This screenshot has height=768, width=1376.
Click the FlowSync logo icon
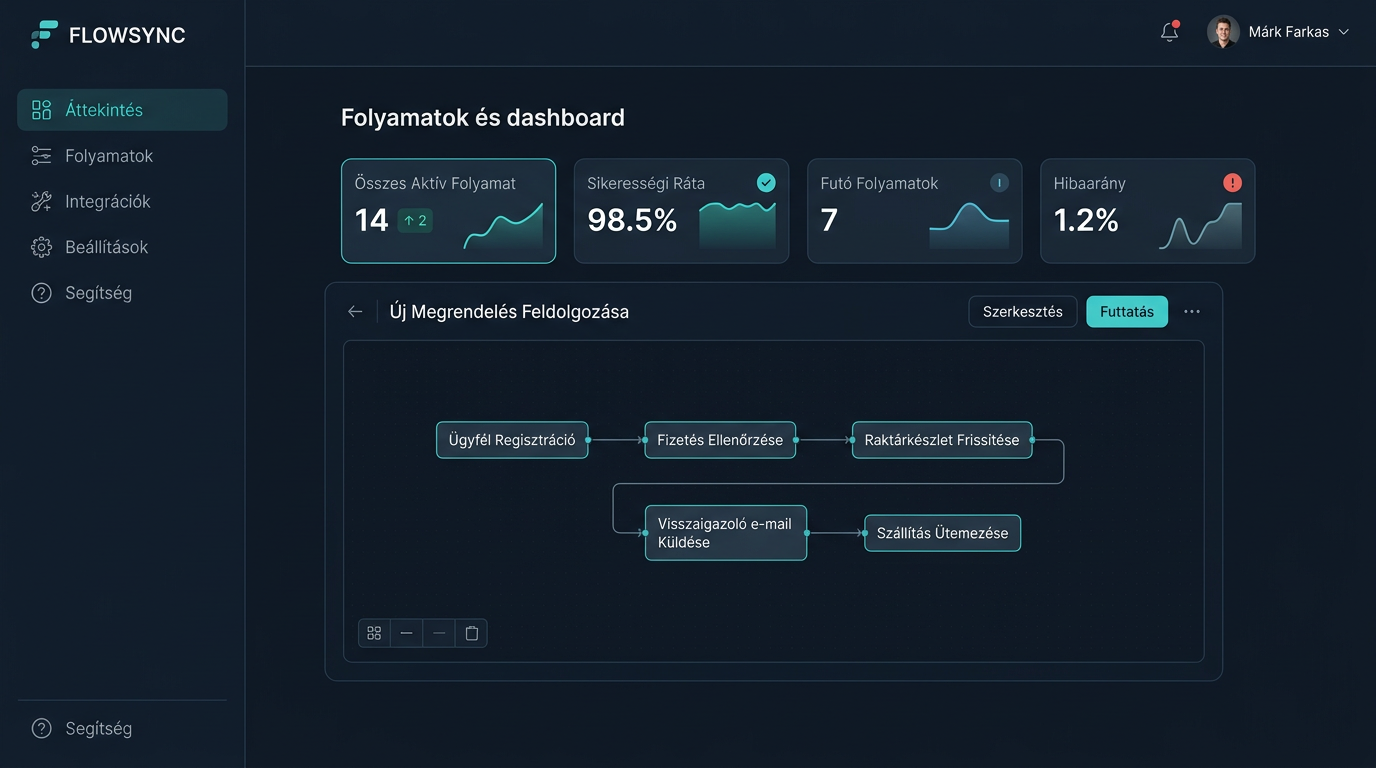tap(43, 35)
